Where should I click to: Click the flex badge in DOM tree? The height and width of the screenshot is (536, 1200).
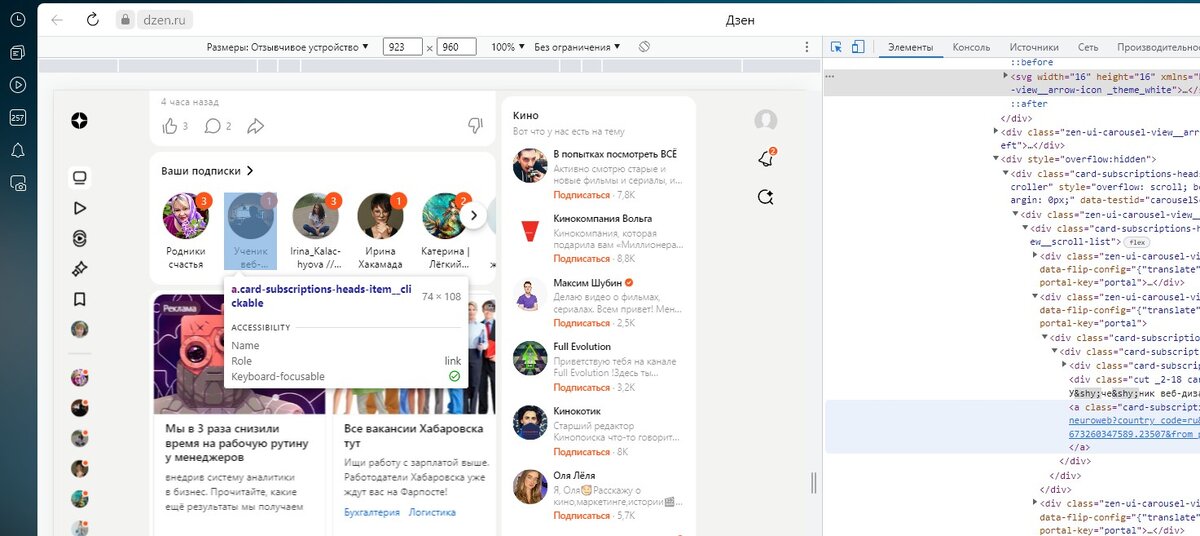[x=1135, y=242]
